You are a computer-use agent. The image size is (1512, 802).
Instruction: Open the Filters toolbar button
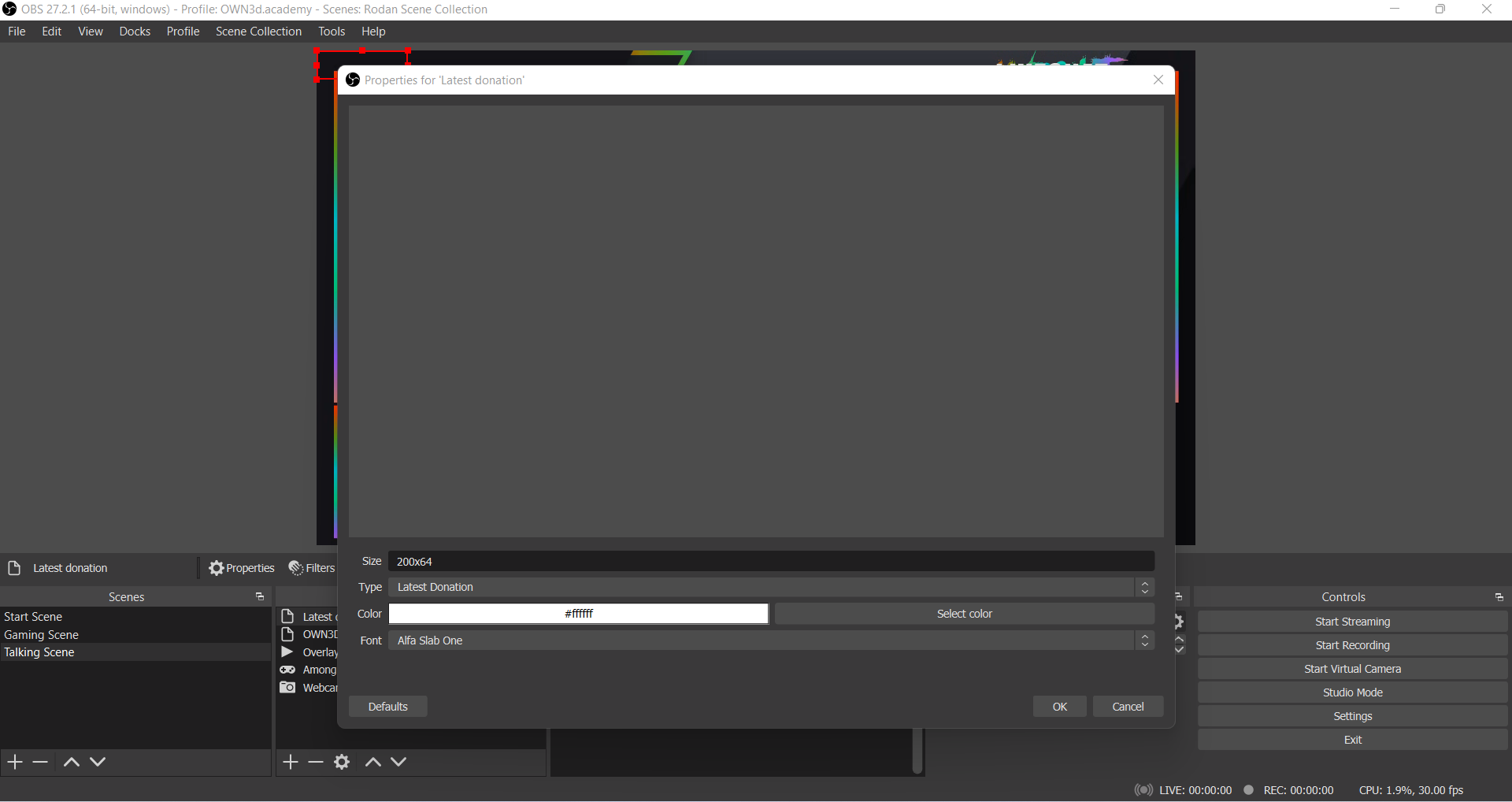click(x=313, y=568)
